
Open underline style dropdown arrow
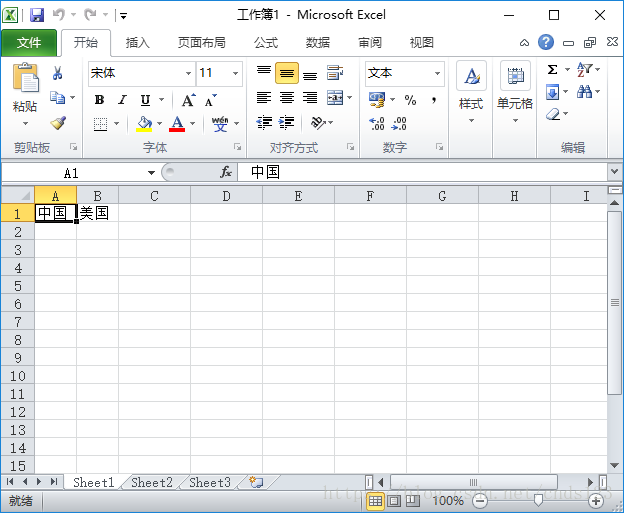(162, 99)
